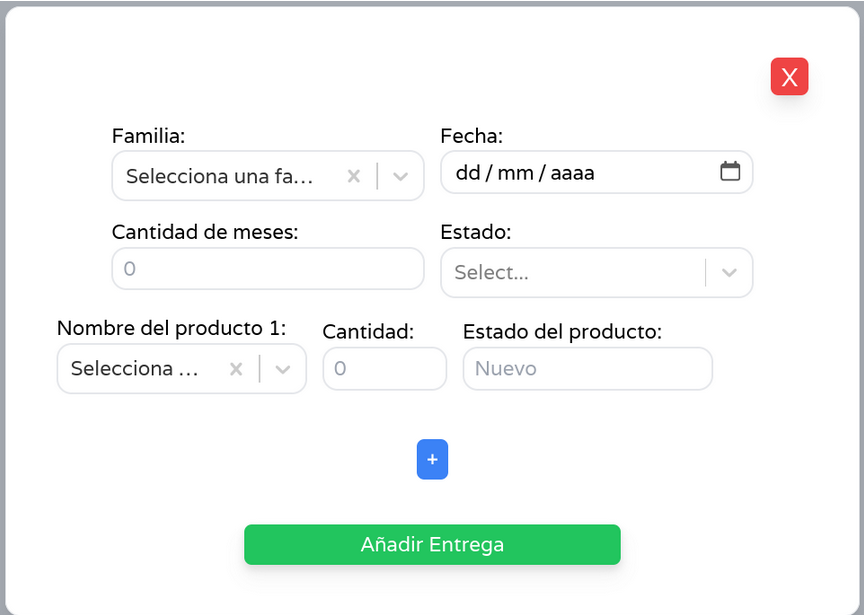Select the 'mm' month segment in Fecha
The width and height of the screenshot is (864, 615).
[x=515, y=173]
